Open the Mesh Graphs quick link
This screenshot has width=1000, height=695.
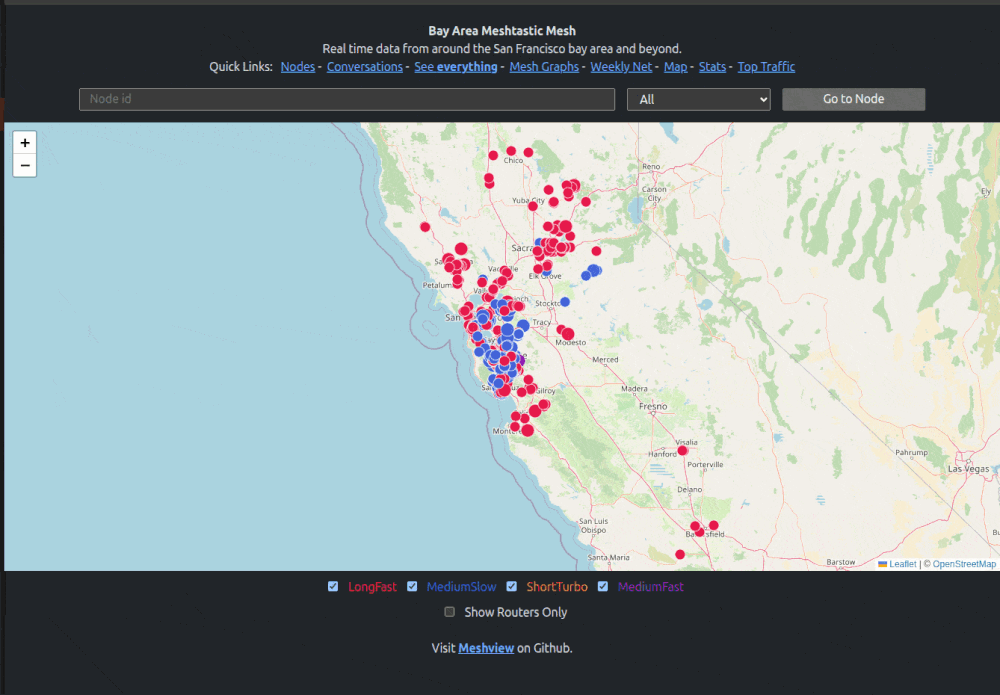544,67
